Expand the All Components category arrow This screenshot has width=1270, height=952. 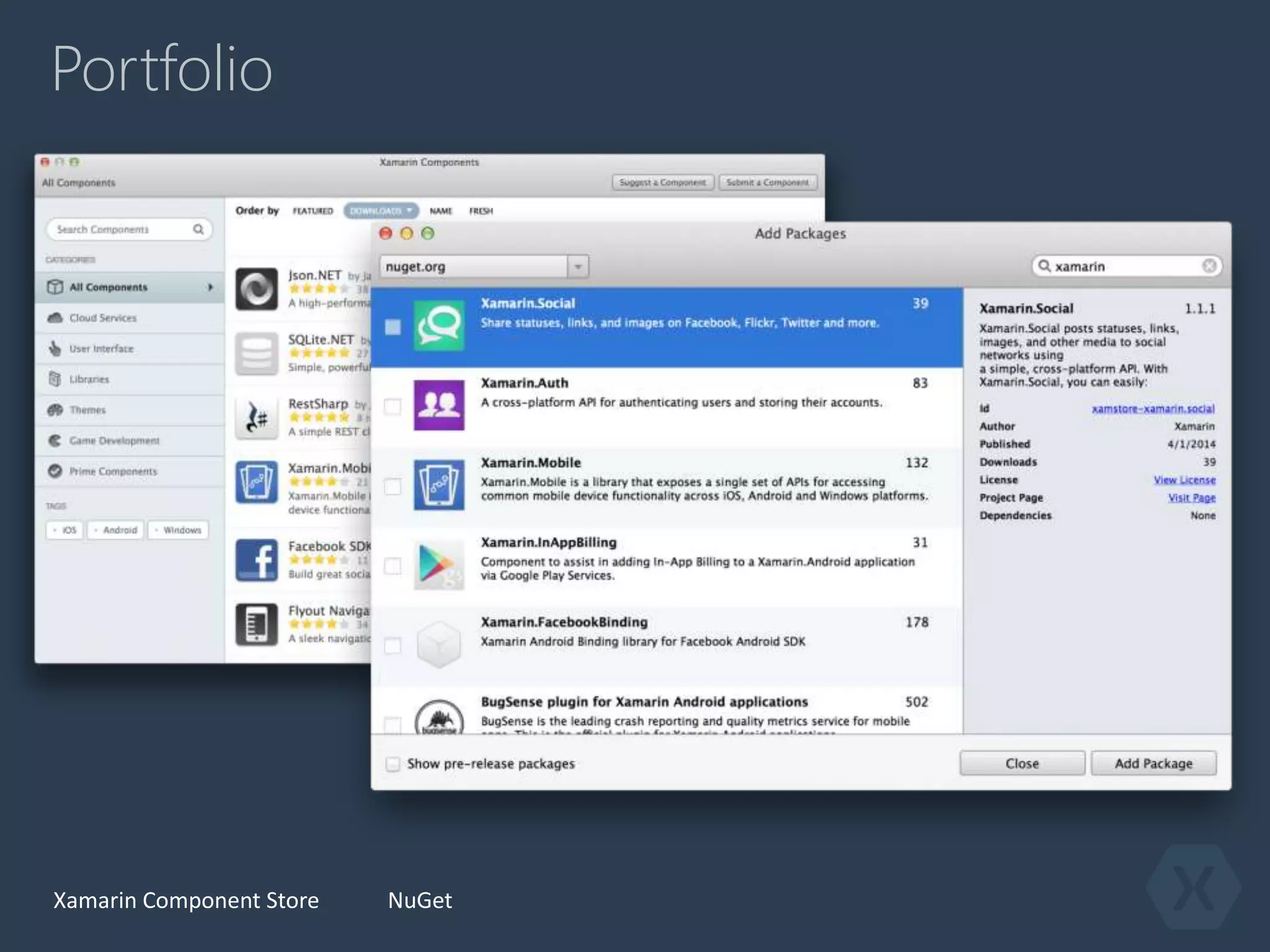[x=210, y=287]
